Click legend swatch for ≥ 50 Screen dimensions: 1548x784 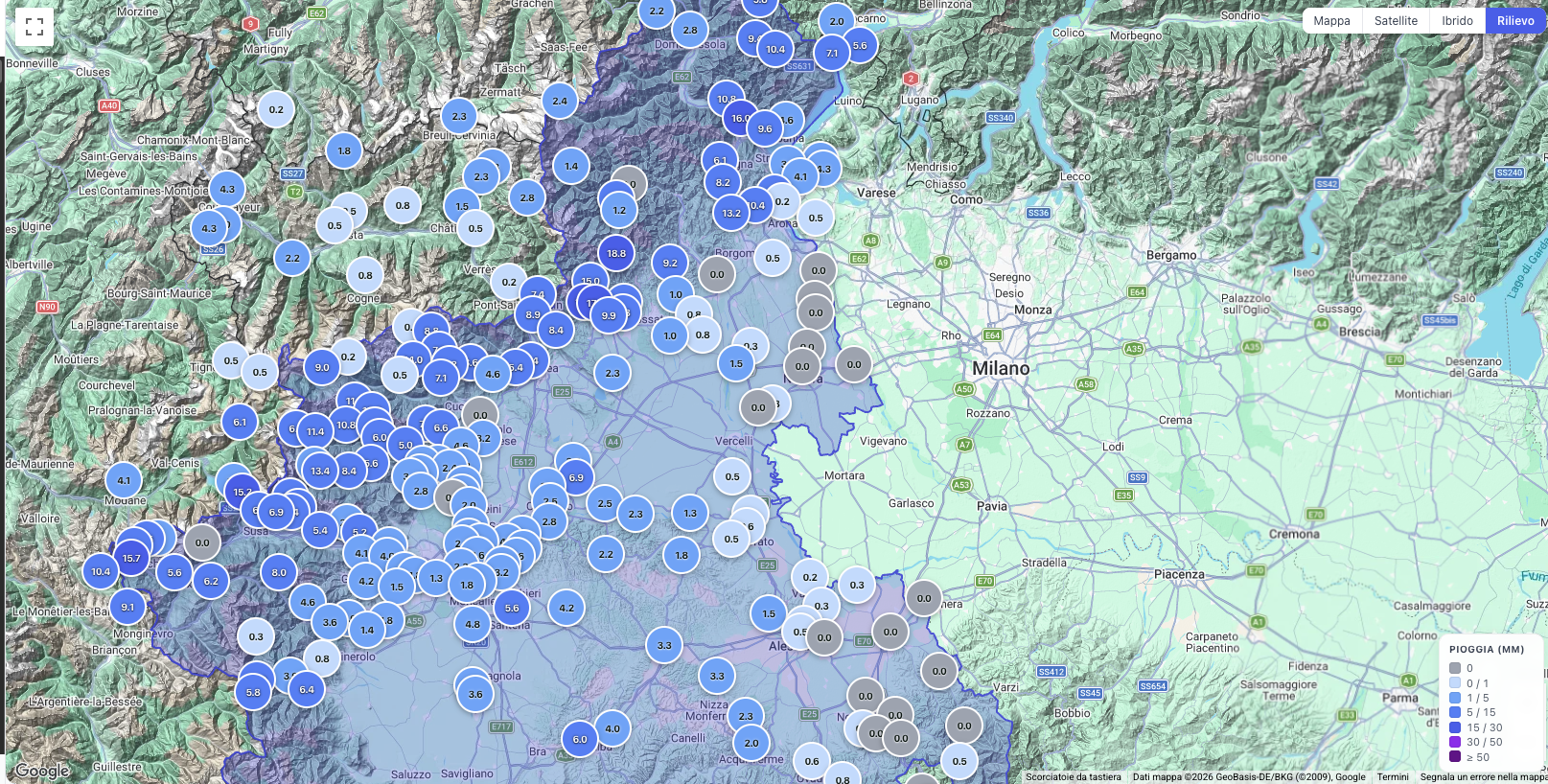tap(1455, 757)
